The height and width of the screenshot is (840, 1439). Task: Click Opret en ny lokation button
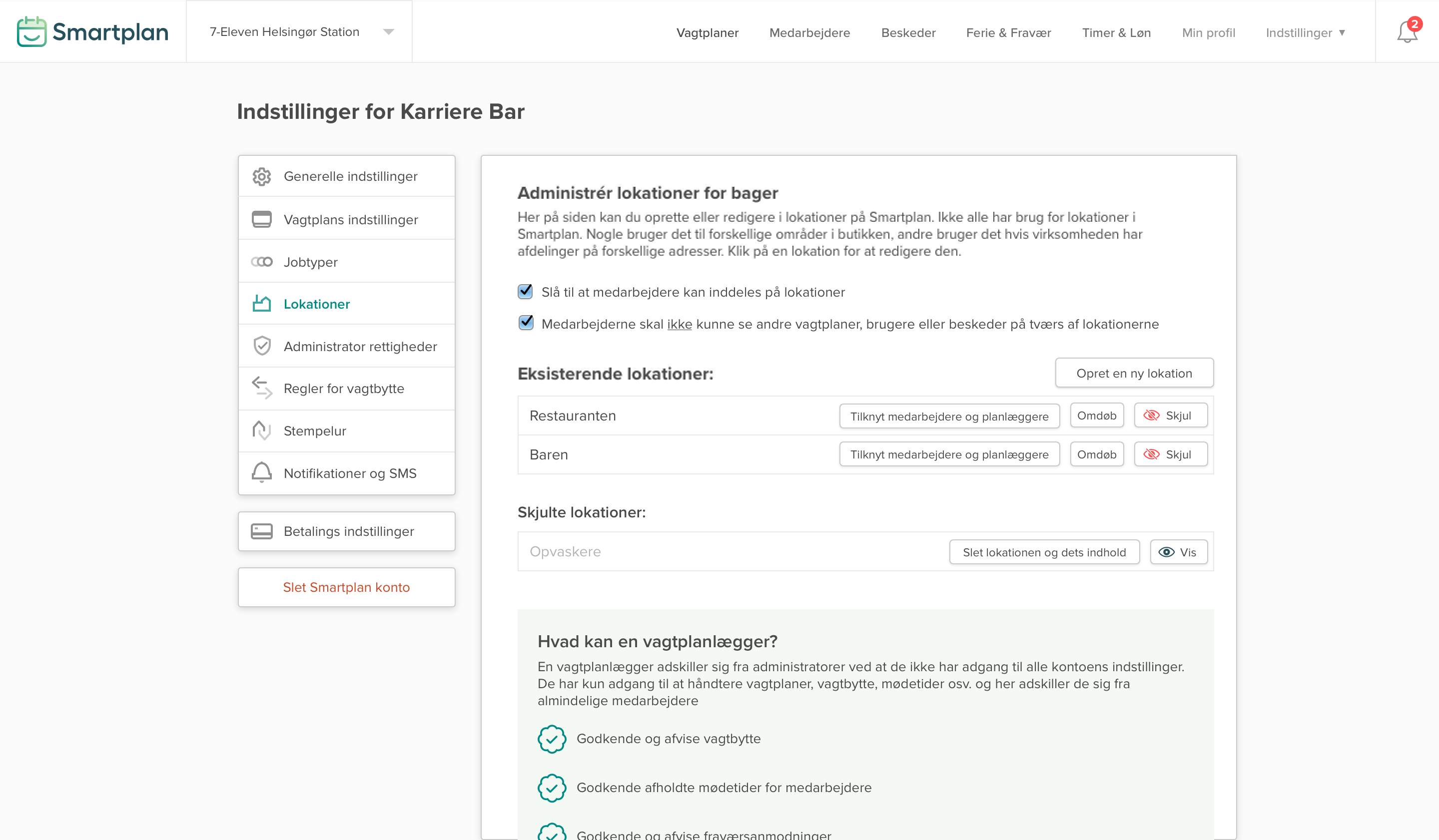[1134, 373]
